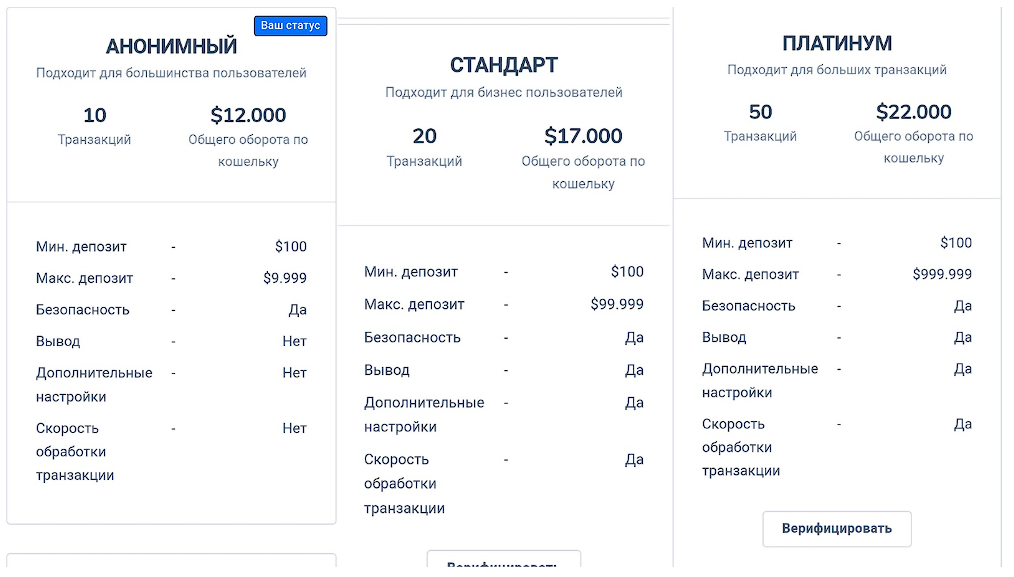Click the $12.000 turnover value in Анонимный

tap(248, 115)
